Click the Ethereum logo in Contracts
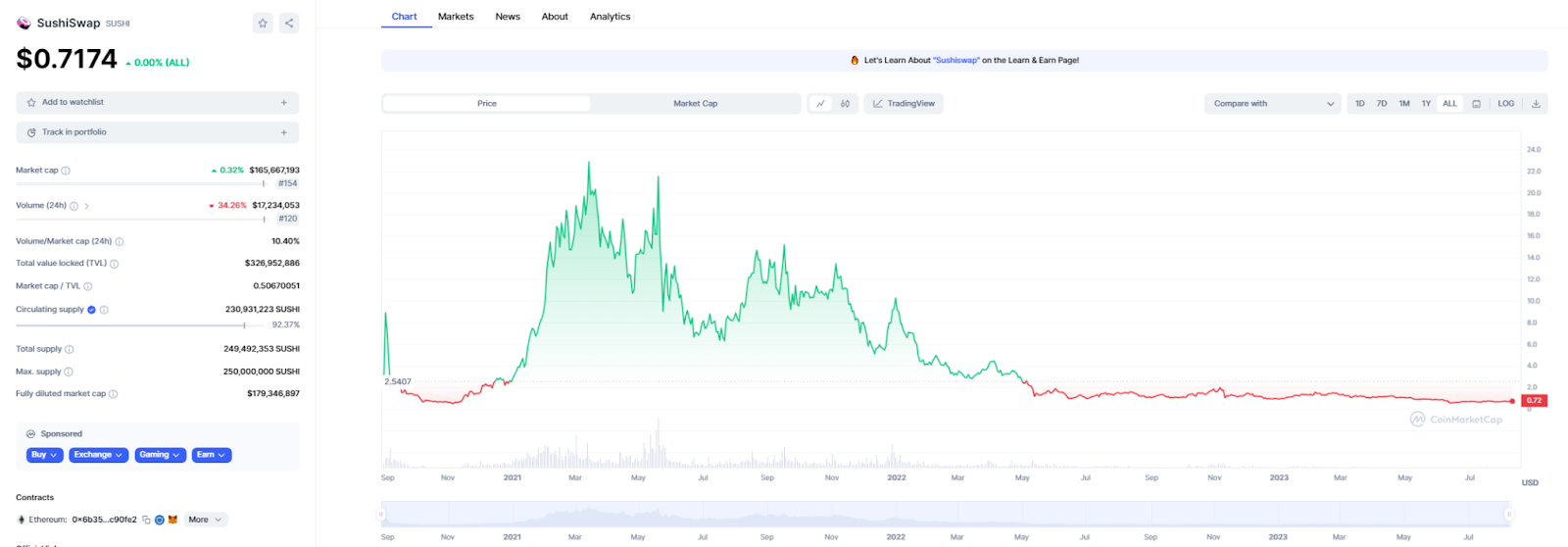 point(22,520)
